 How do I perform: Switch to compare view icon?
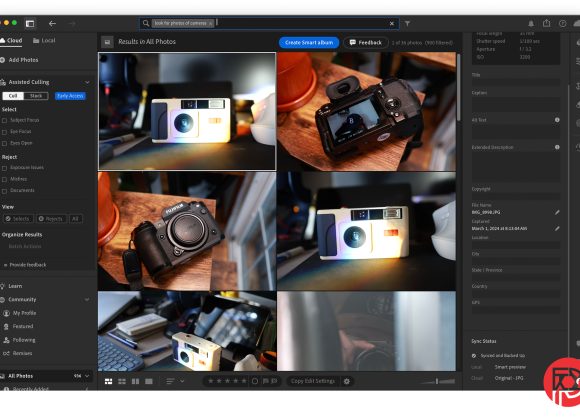tap(135, 381)
